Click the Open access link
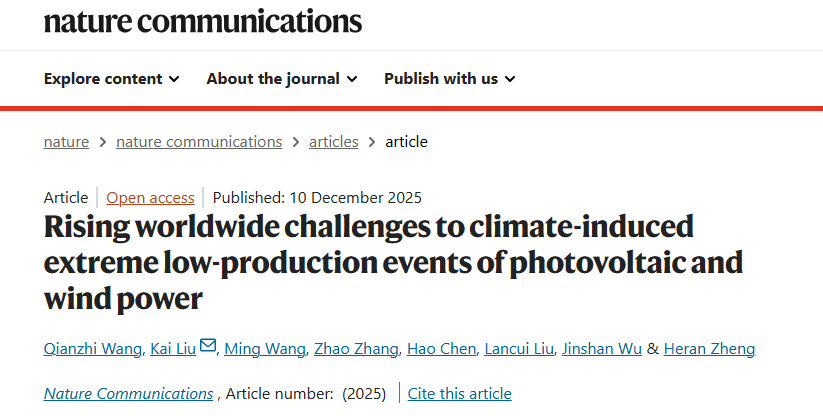Screen dimensions: 823x416 pos(150,197)
